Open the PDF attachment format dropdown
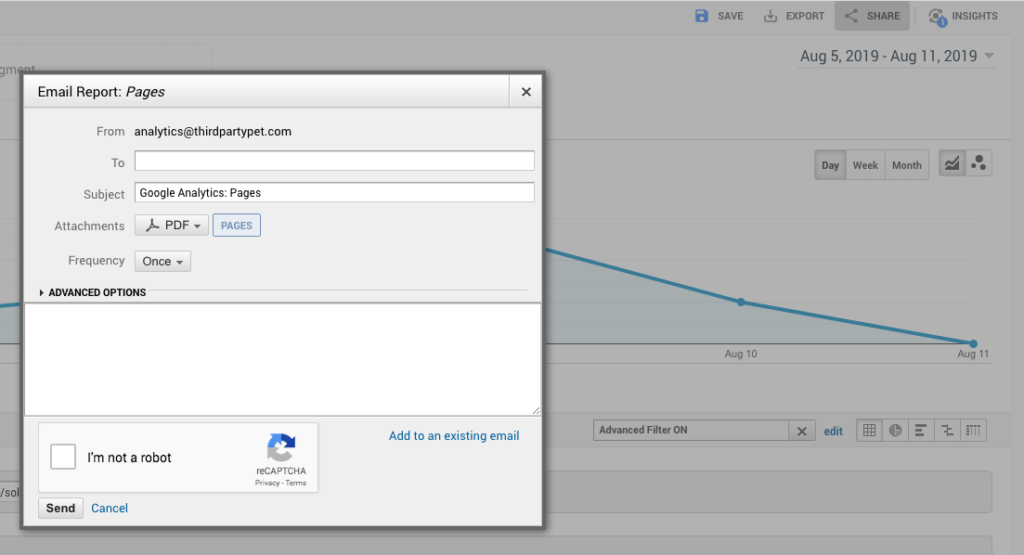The height and width of the screenshot is (555, 1024). pyautogui.click(x=172, y=226)
